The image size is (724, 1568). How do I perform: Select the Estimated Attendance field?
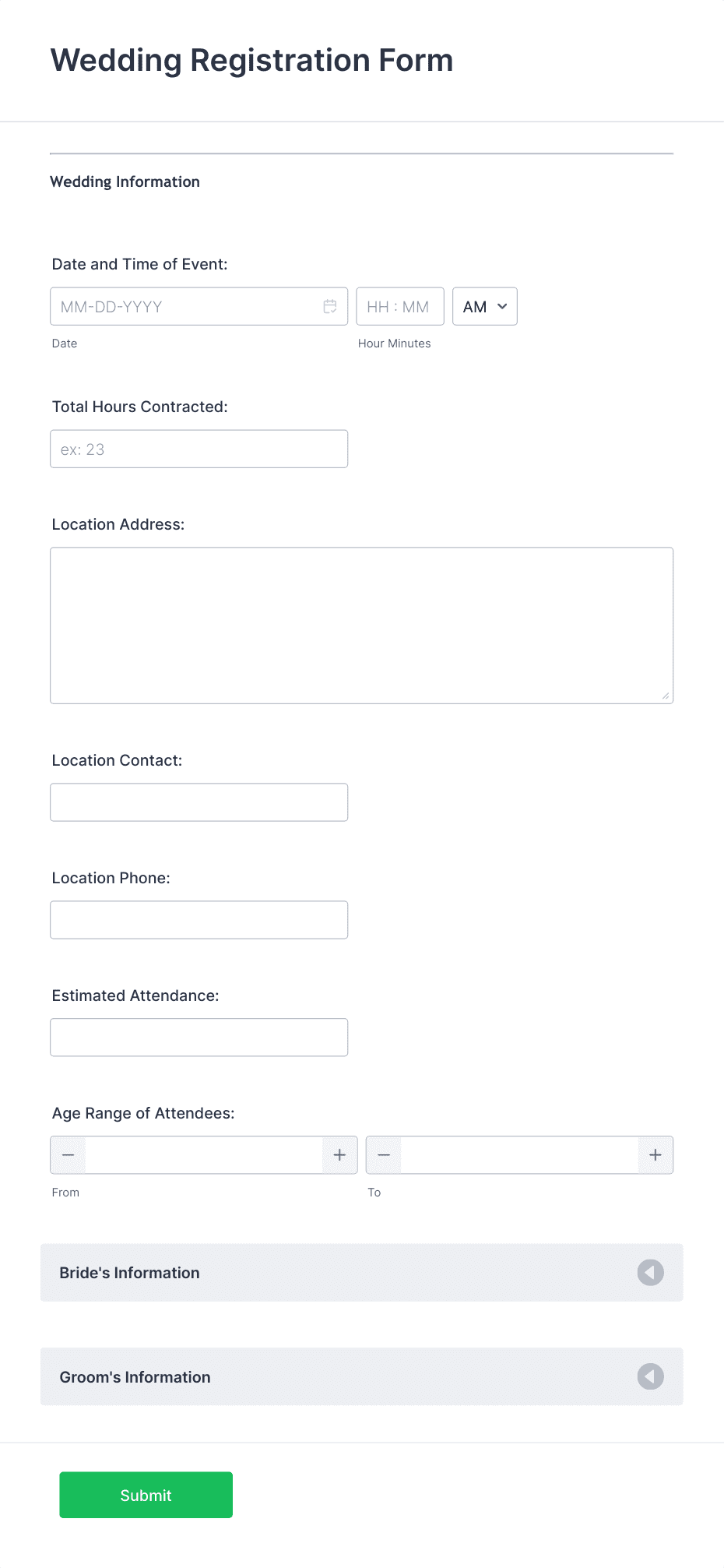(x=199, y=1038)
